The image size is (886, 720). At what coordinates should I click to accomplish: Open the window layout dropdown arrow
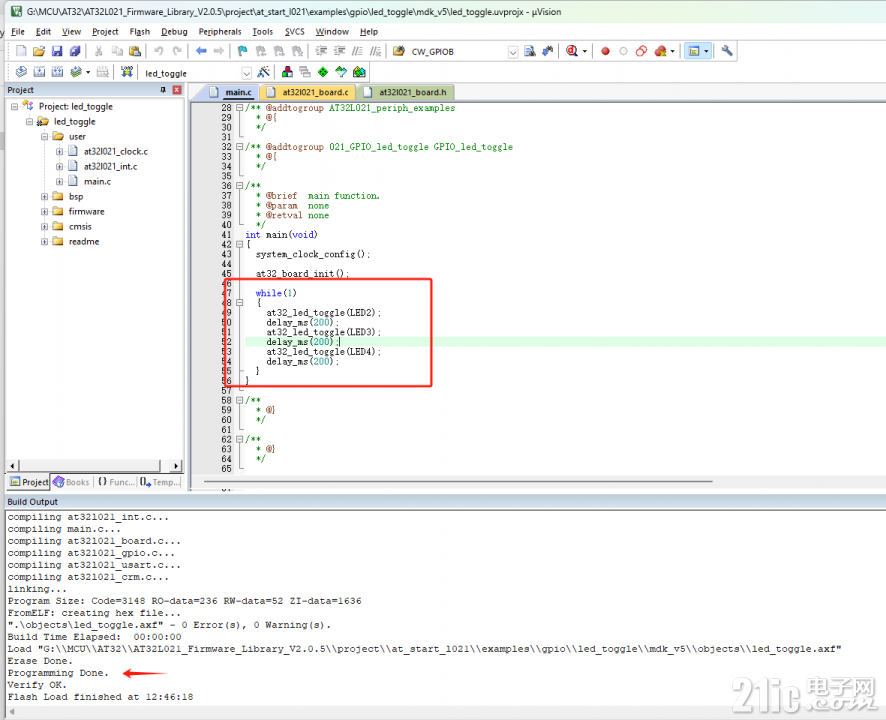coord(706,51)
